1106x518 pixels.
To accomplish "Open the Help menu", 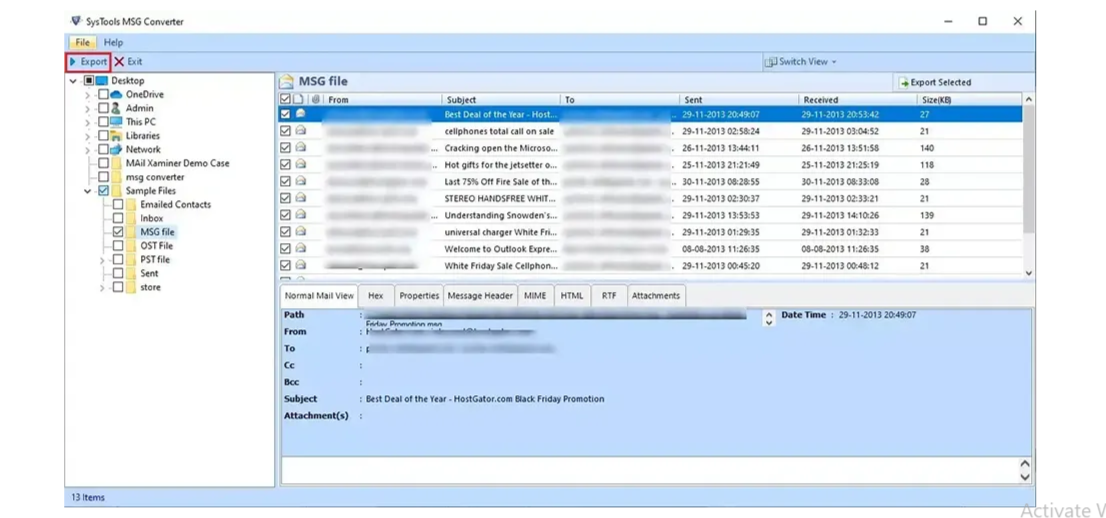I will coord(113,42).
